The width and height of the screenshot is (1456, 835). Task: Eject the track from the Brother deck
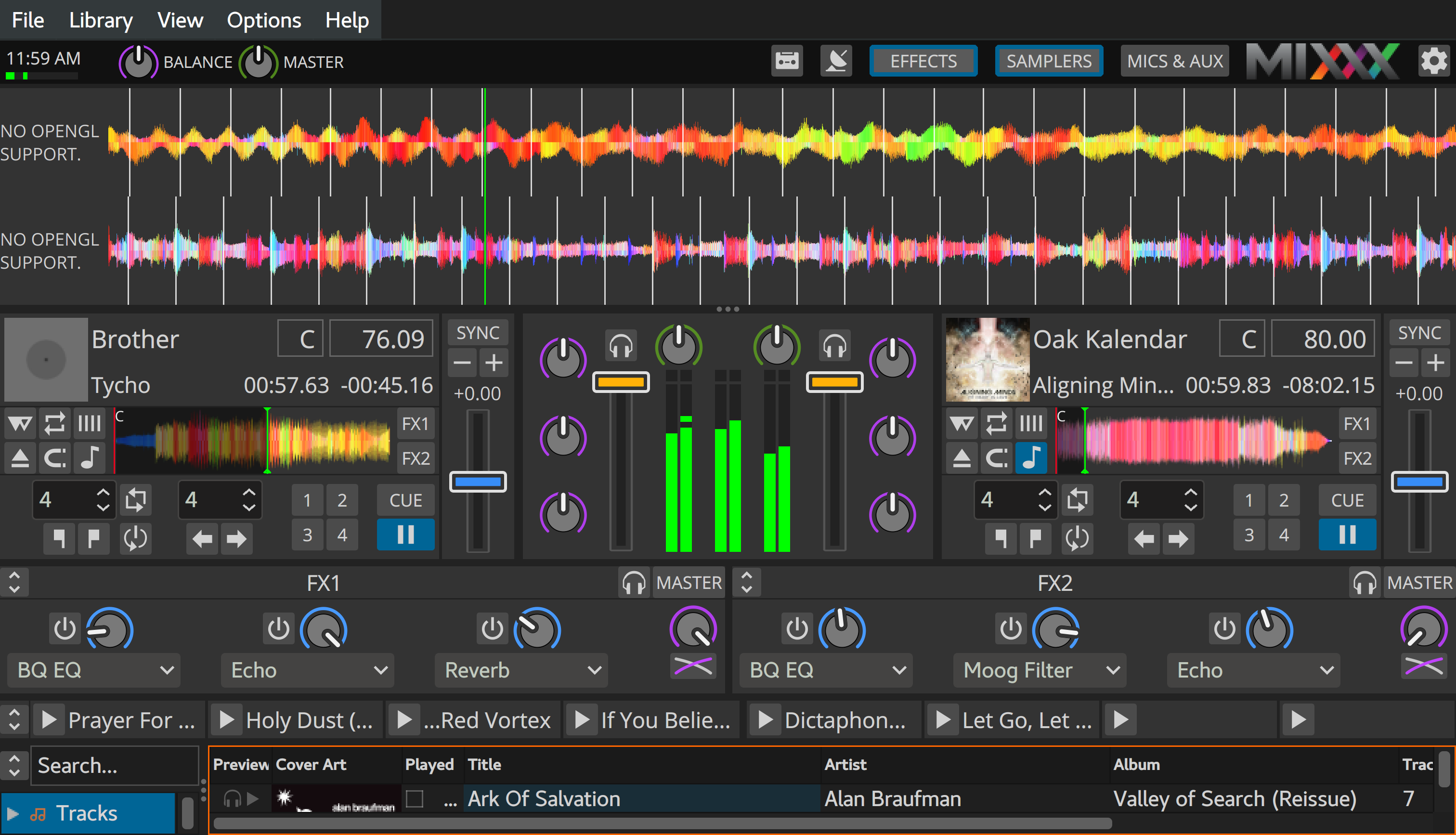20,458
